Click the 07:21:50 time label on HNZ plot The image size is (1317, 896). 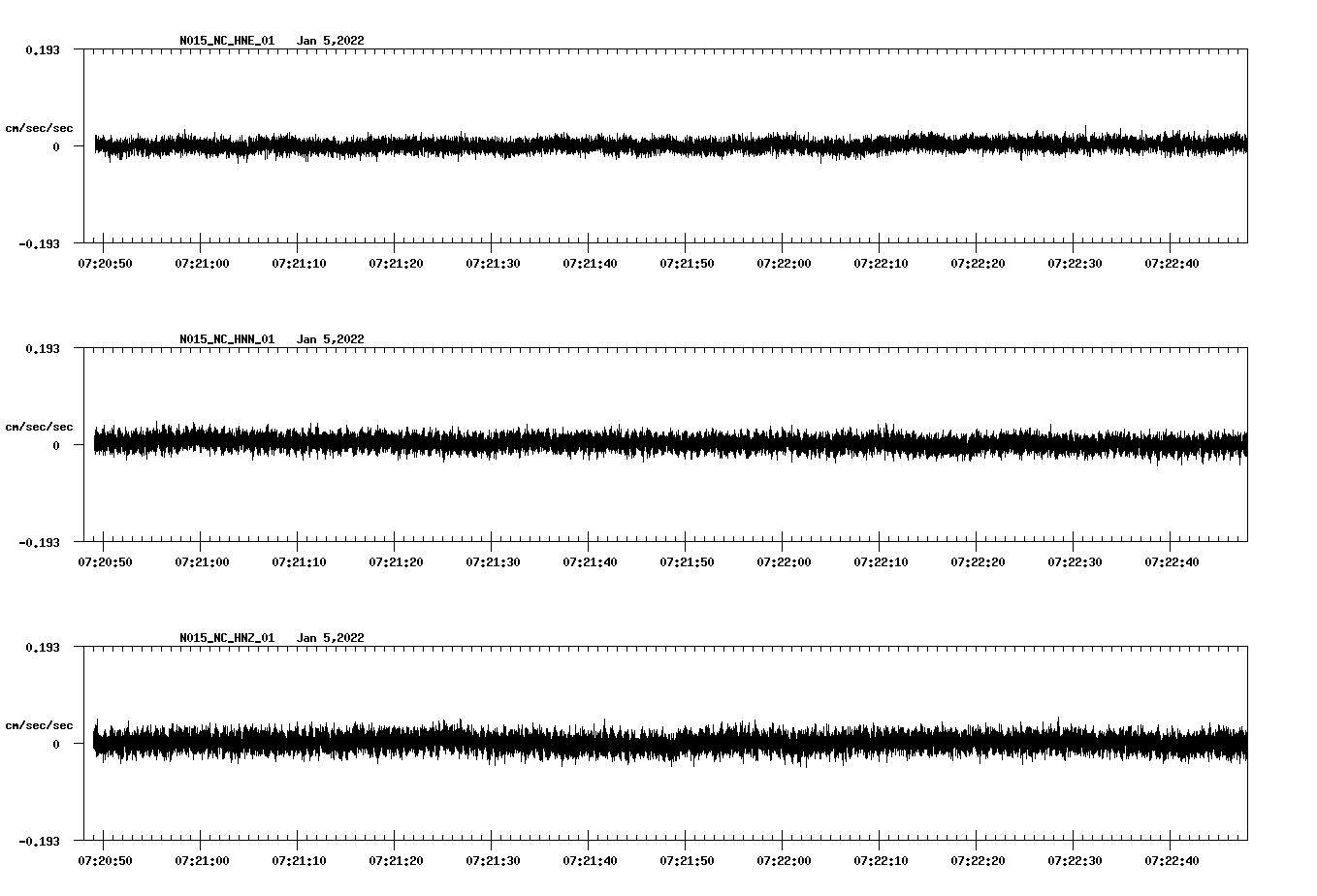[x=687, y=861]
